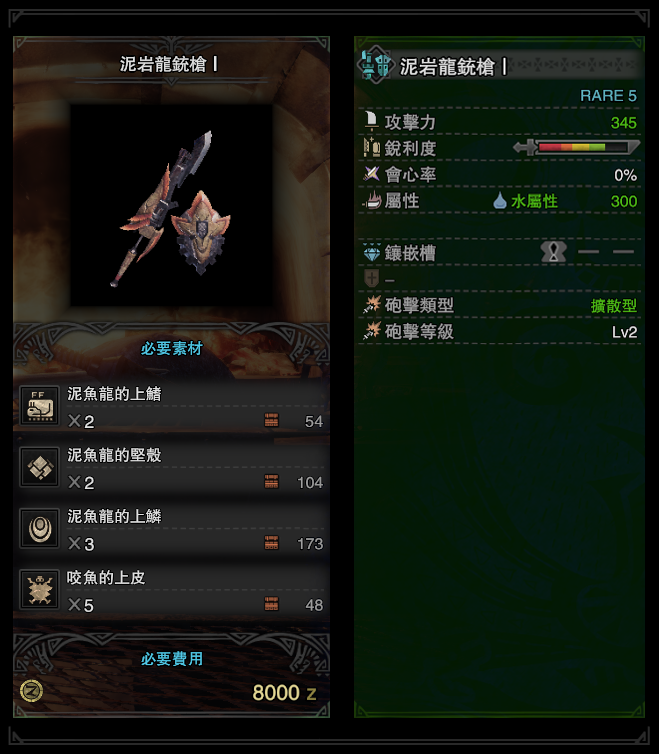Click the zenny coin icon
The width and height of the screenshot is (659, 754).
click(x=32, y=691)
